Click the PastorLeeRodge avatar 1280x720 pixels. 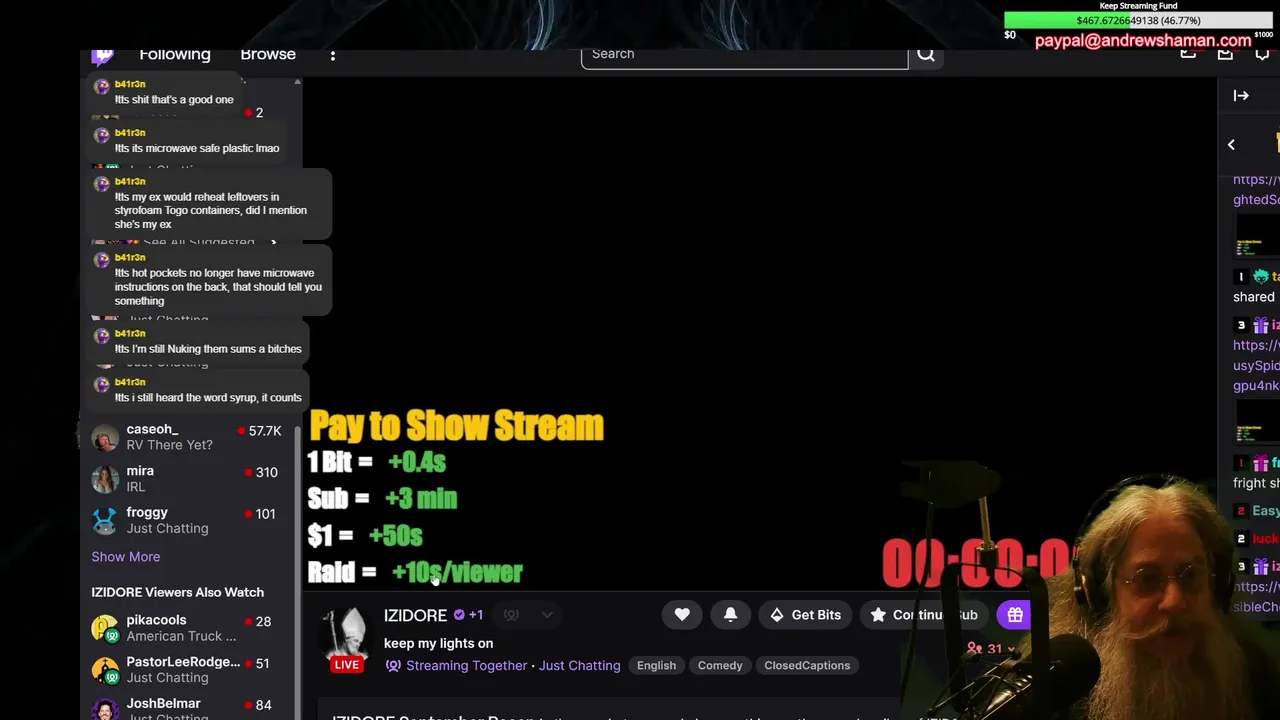tap(105, 670)
